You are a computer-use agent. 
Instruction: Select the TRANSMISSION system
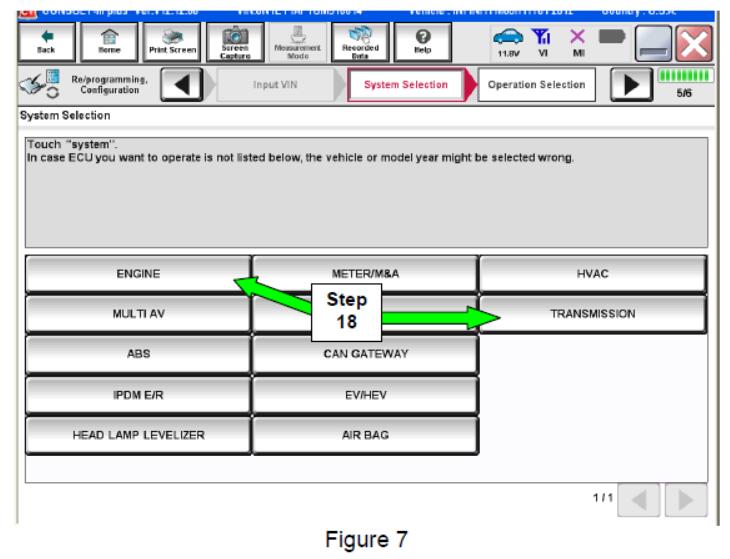click(593, 314)
